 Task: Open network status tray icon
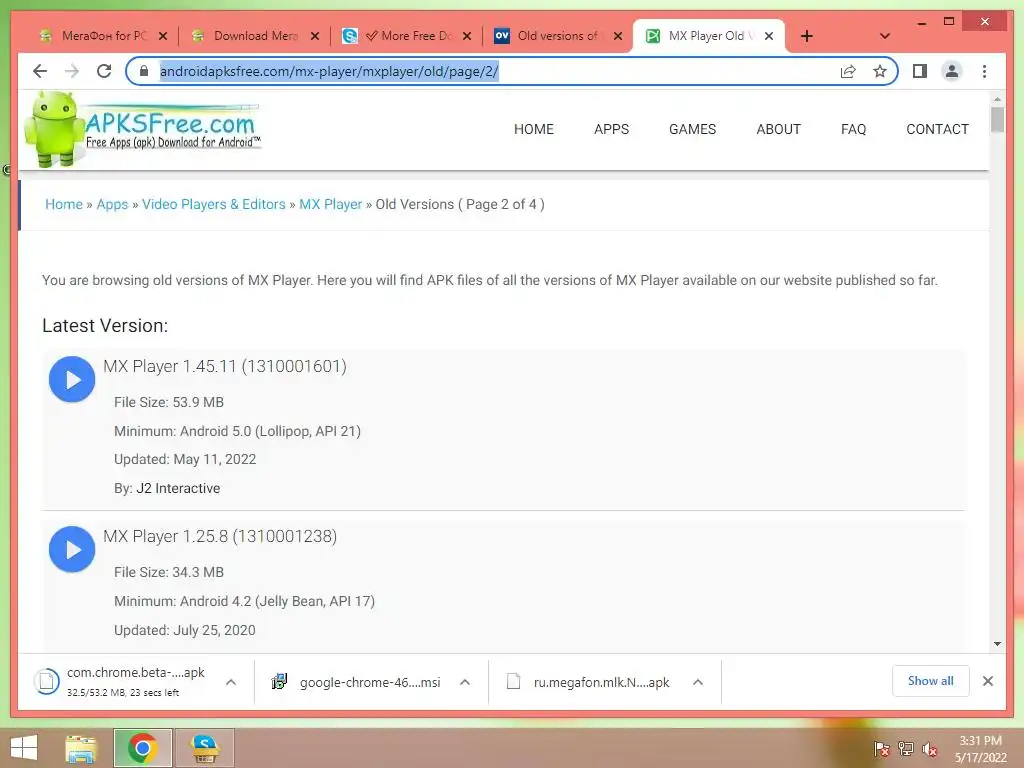point(906,748)
